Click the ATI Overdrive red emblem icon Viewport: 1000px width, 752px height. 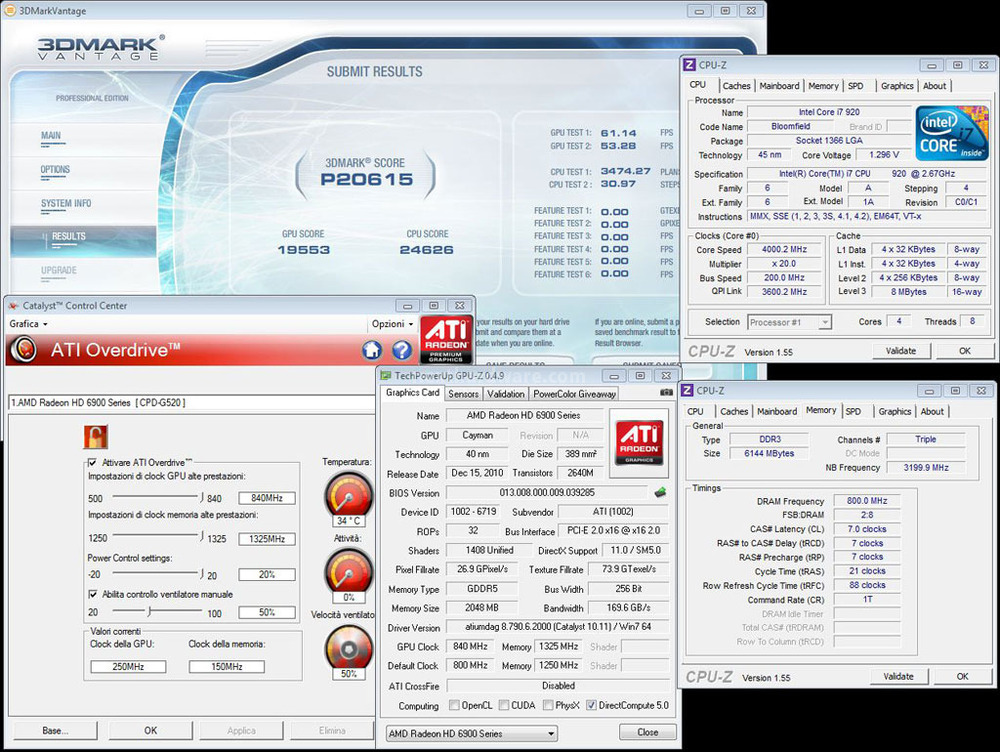click(x=24, y=350)
